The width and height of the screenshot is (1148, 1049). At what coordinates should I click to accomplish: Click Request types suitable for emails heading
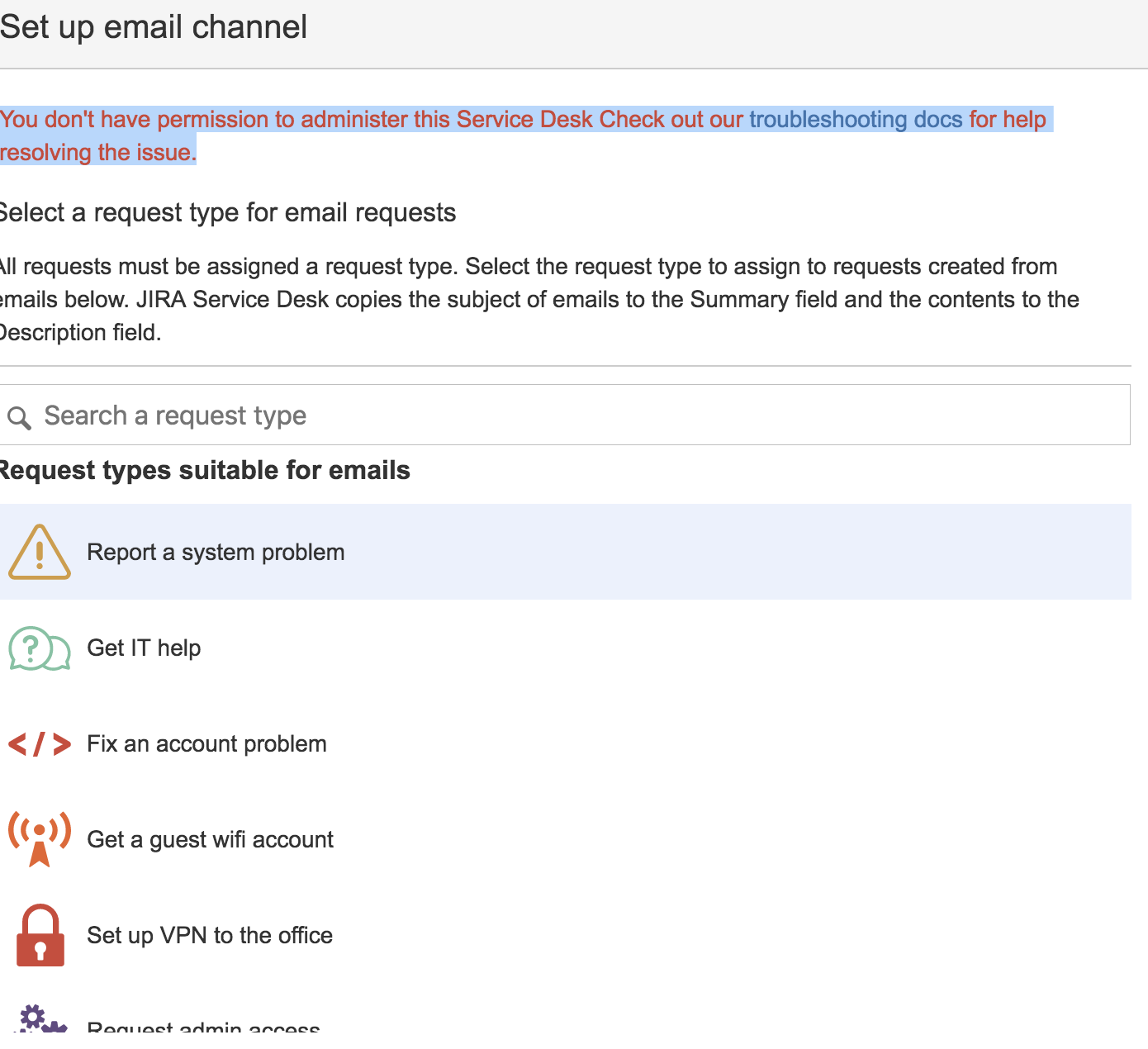point(205,470)
